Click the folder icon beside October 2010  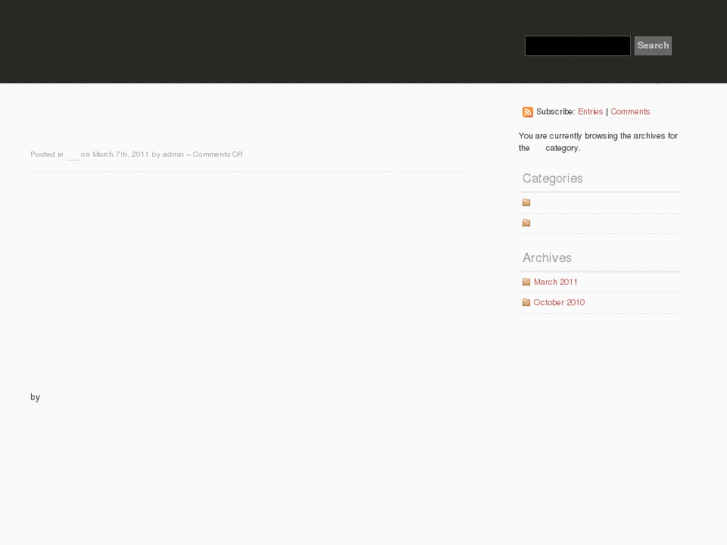526,302
